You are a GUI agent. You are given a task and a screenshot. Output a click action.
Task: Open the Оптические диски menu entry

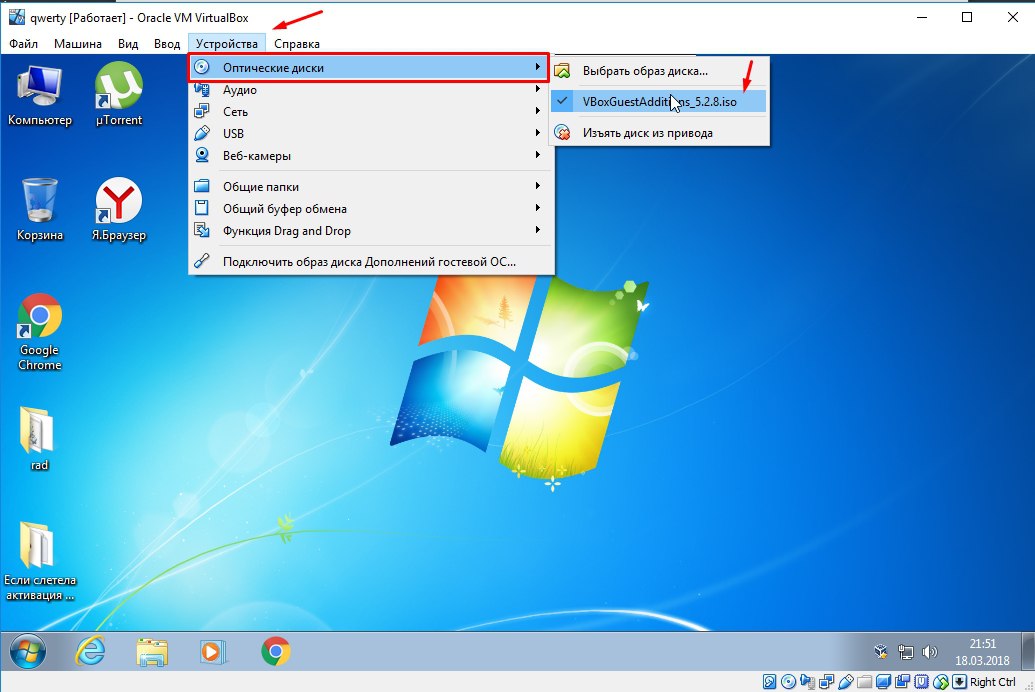(369, 67)
